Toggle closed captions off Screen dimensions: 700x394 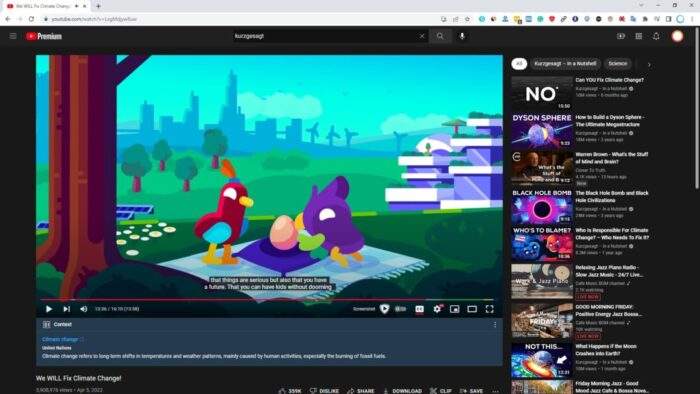click(419, 309)
